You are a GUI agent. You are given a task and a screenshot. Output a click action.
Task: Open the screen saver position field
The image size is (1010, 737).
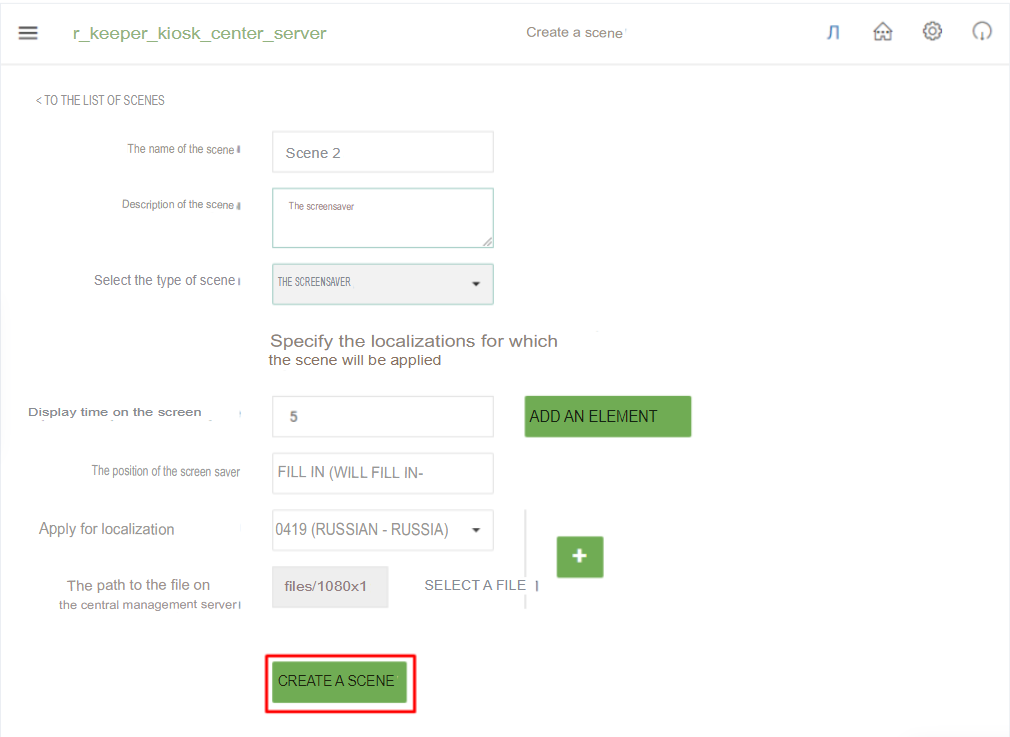point(382,472)
